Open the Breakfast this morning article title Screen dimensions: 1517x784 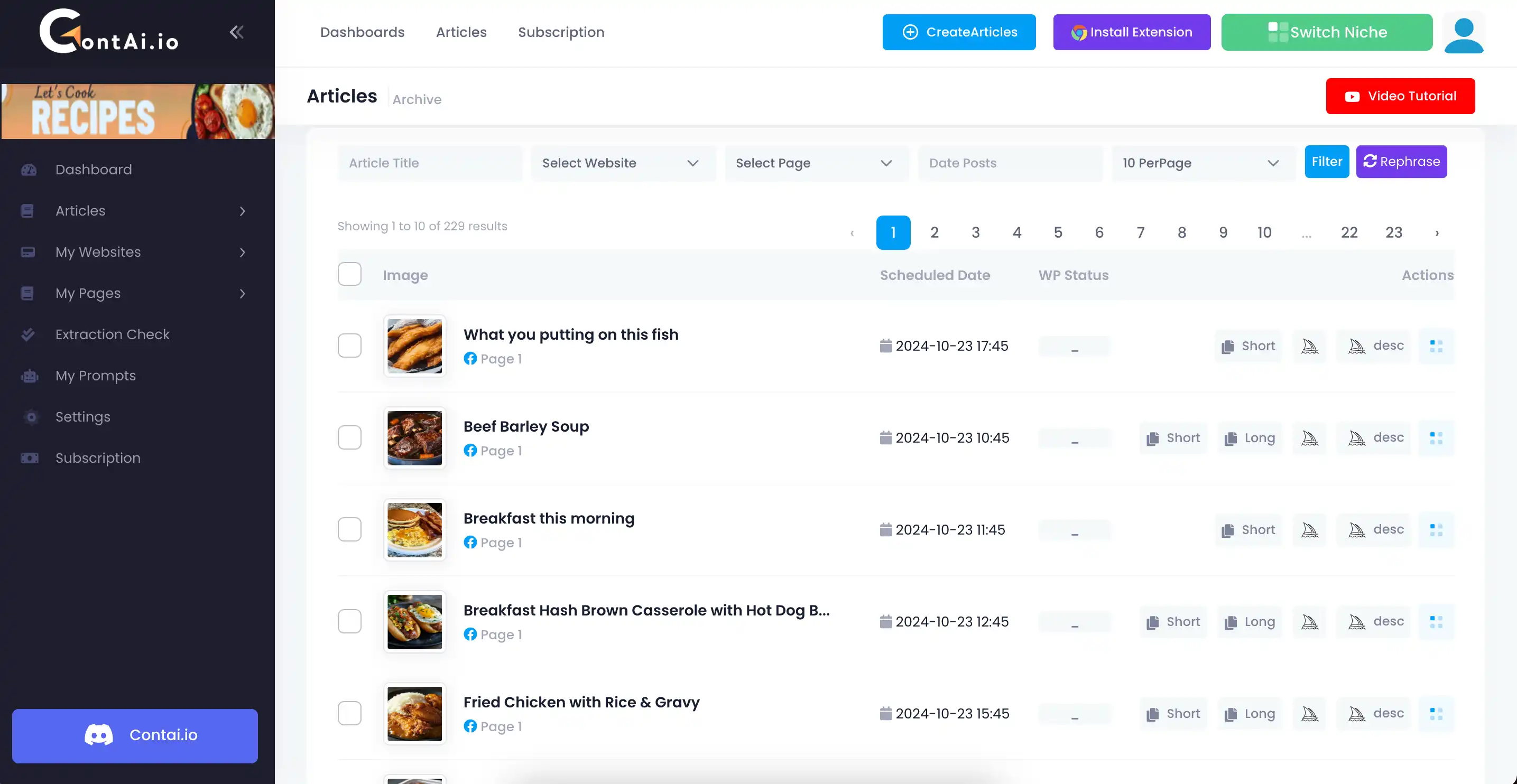(548, 519)
